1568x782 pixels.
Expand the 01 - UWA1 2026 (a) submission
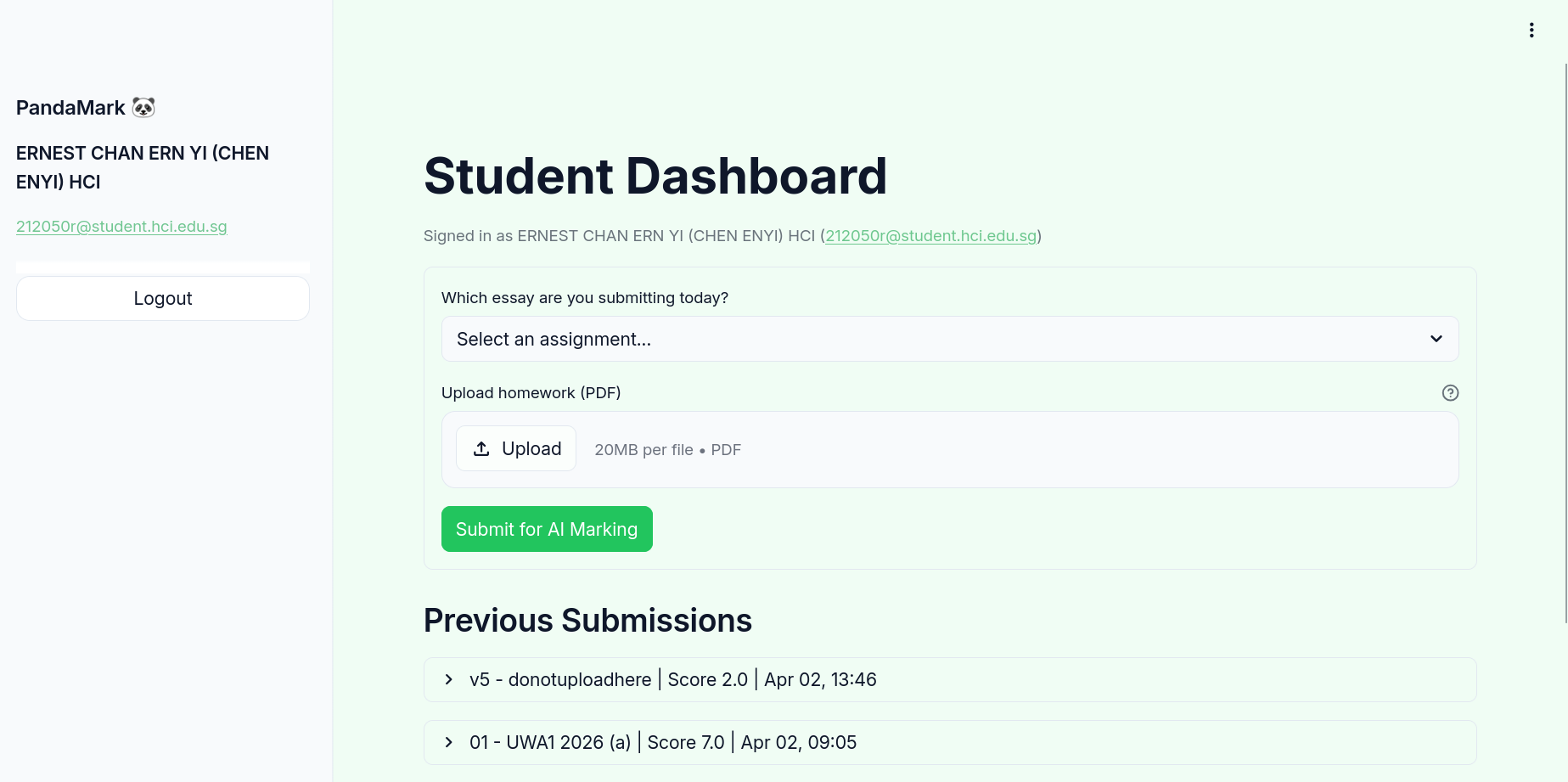coord(449,743)
